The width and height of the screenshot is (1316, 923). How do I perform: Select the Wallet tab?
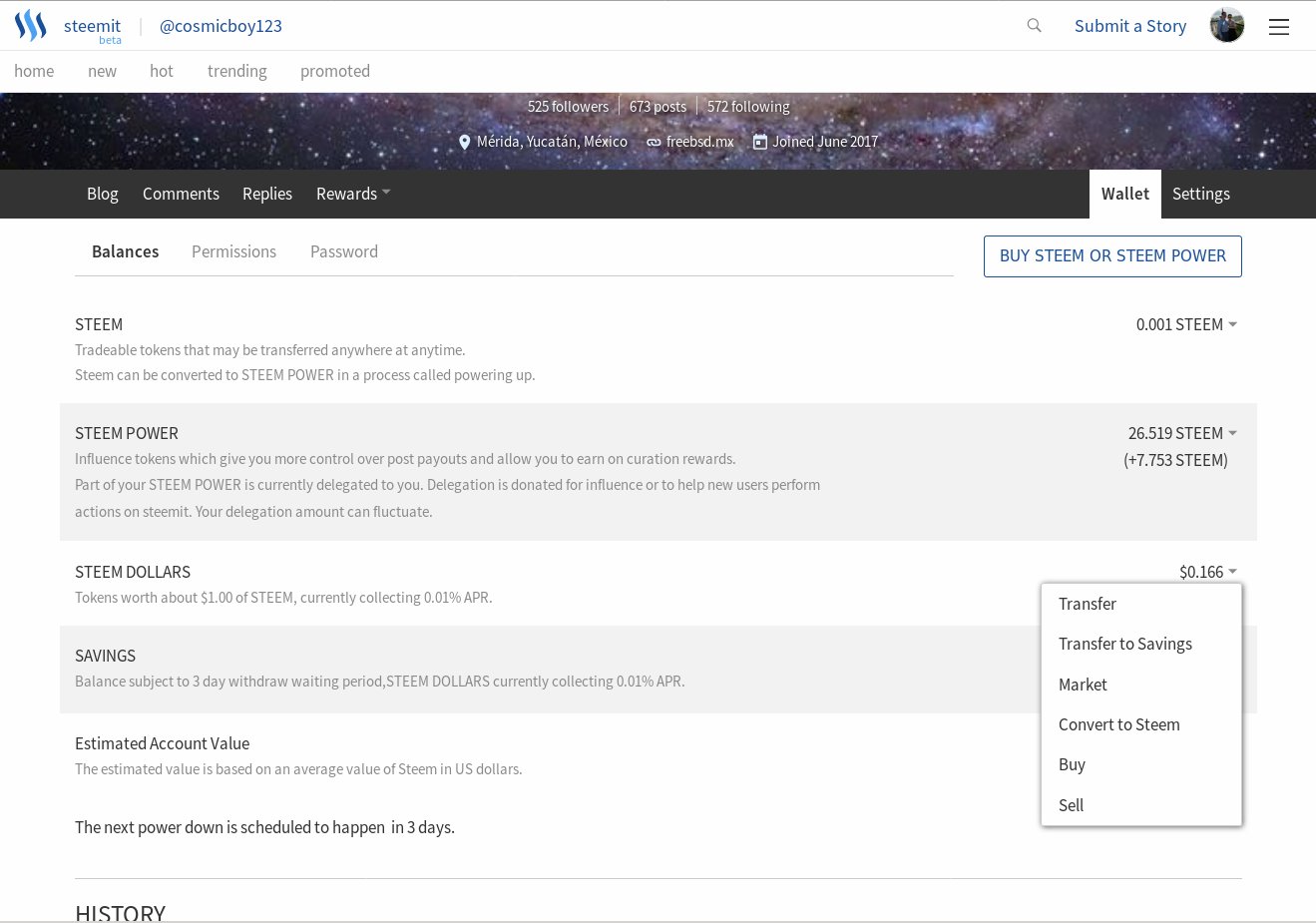coord(1125,194)
